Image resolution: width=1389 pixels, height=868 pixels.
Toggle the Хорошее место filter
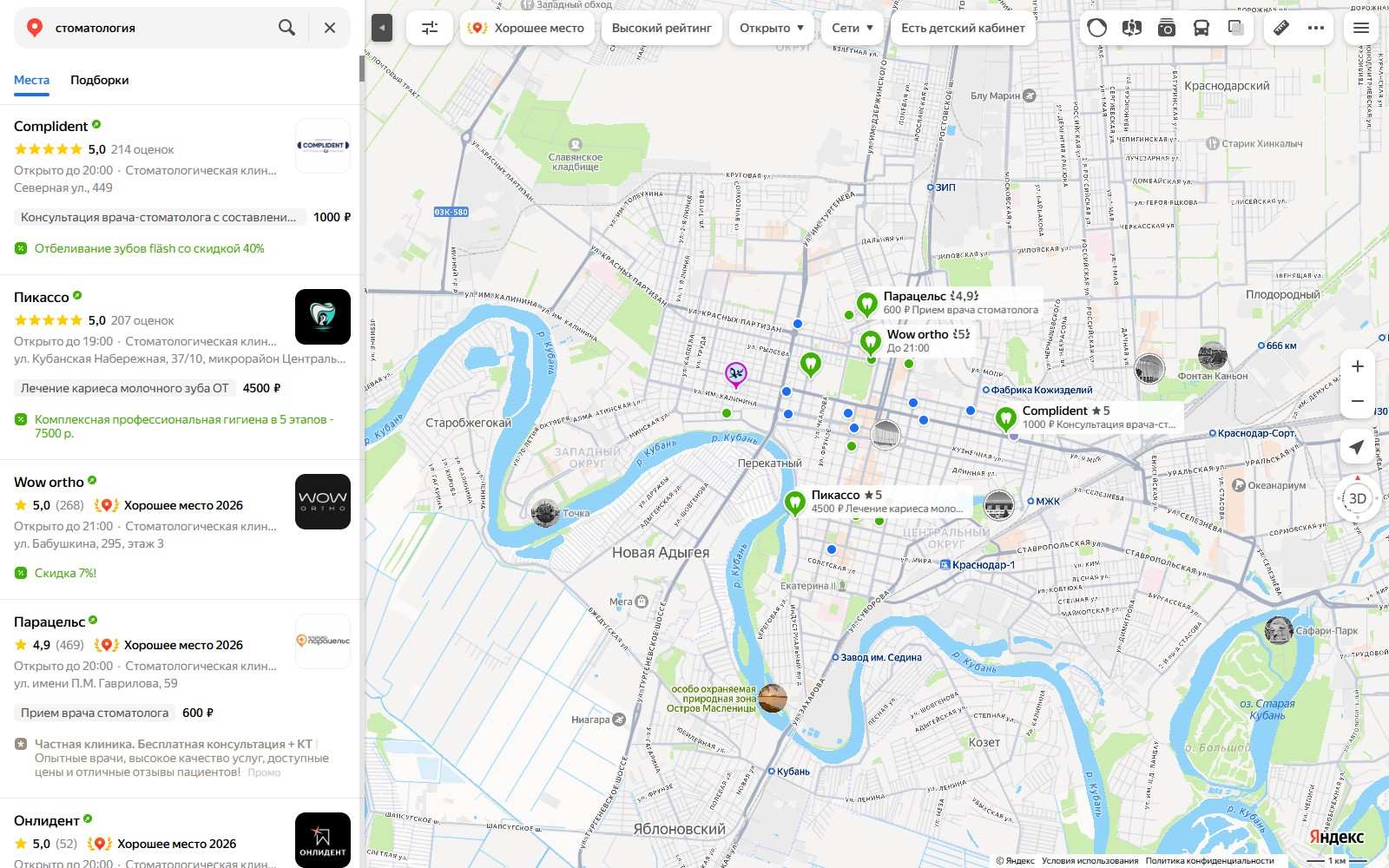coord(527,28)
